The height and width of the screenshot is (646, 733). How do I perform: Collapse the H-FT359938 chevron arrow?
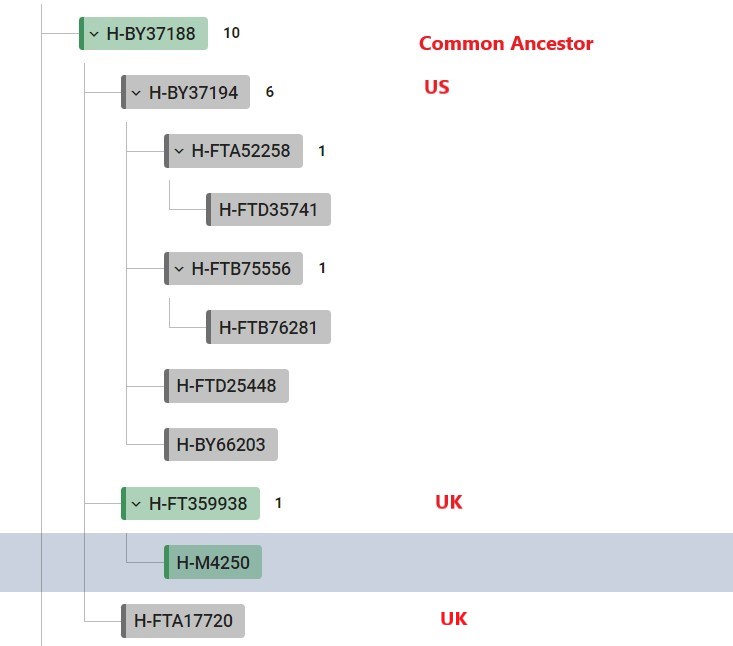[136, 504]
